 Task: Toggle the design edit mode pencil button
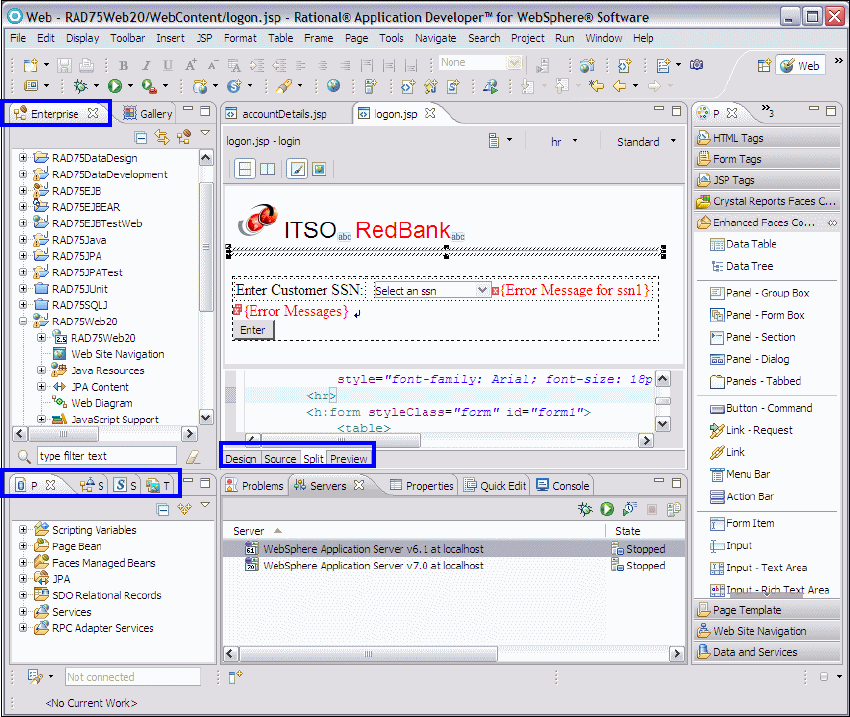(x=297, y=169)
